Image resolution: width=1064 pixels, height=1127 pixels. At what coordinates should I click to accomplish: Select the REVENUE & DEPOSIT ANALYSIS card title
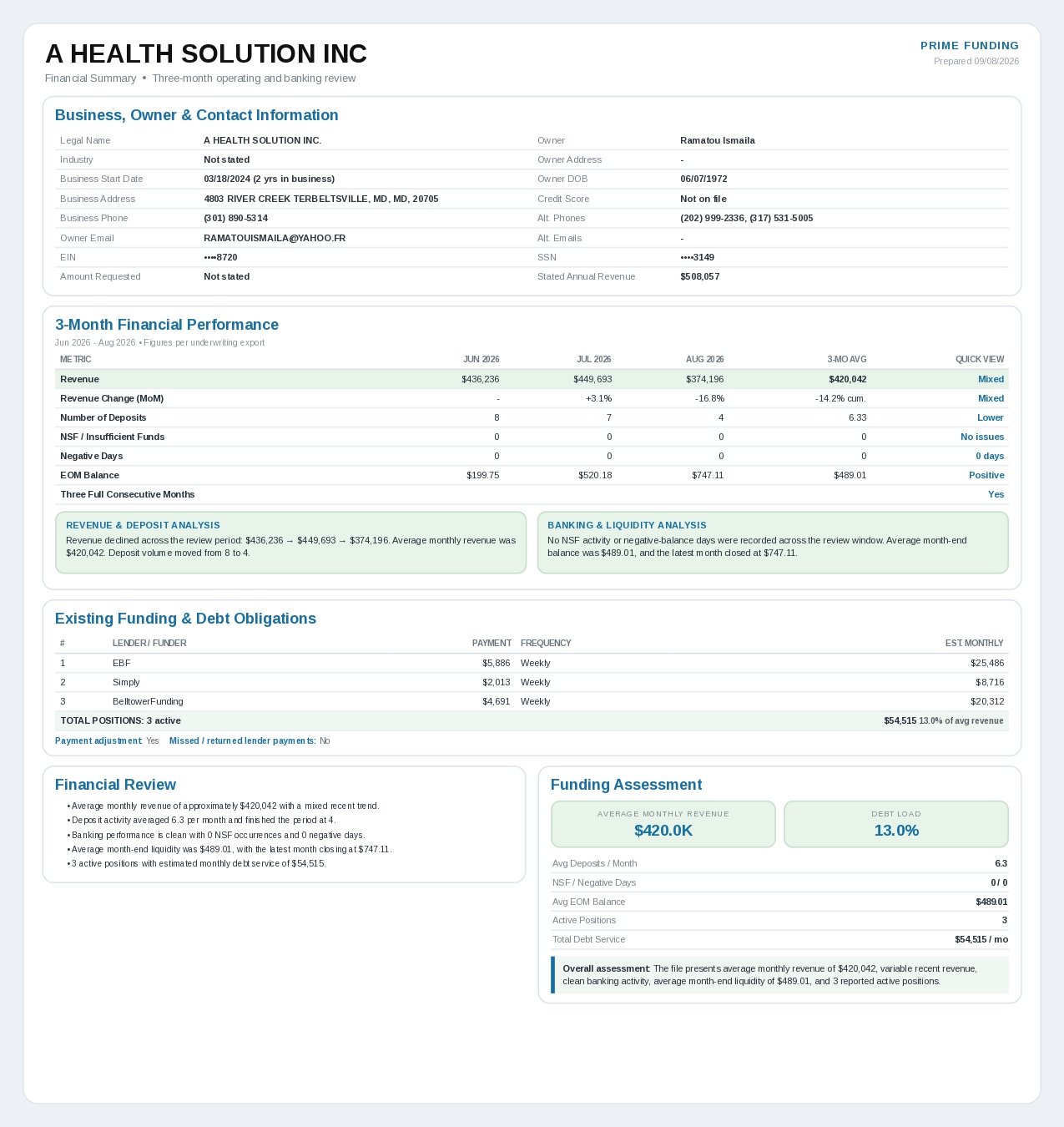(143, 525)
